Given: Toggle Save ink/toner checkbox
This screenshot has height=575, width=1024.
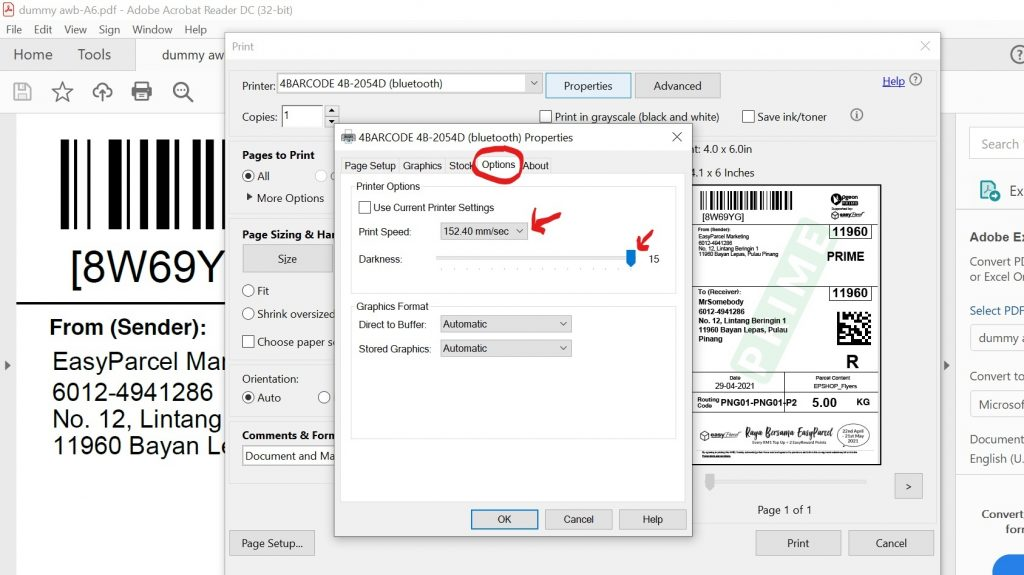Looking at the screenshot, I should tap(748, 116).
